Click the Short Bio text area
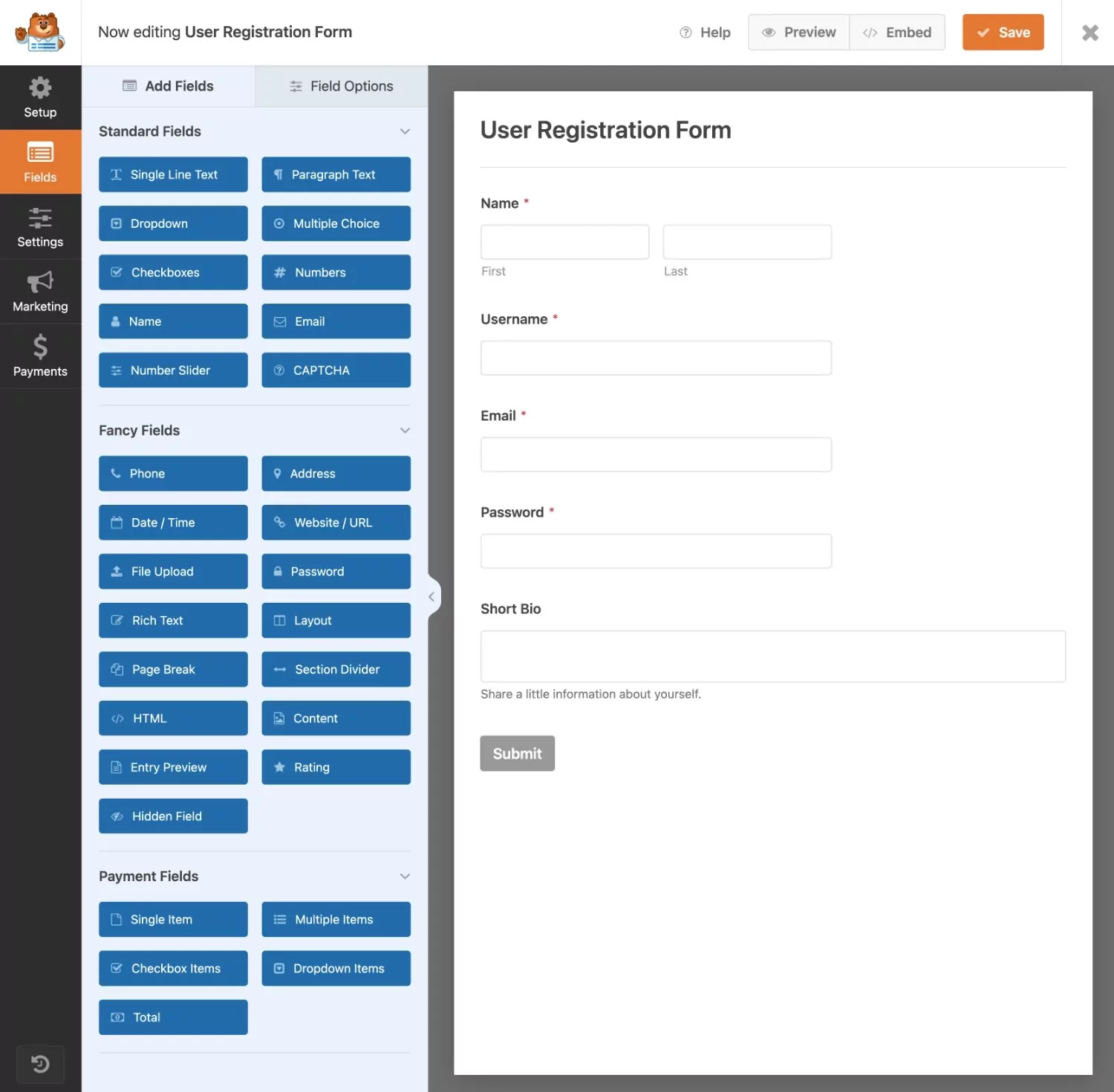This screenshot has width=1114, height=1092. click(x=773, y=656)
